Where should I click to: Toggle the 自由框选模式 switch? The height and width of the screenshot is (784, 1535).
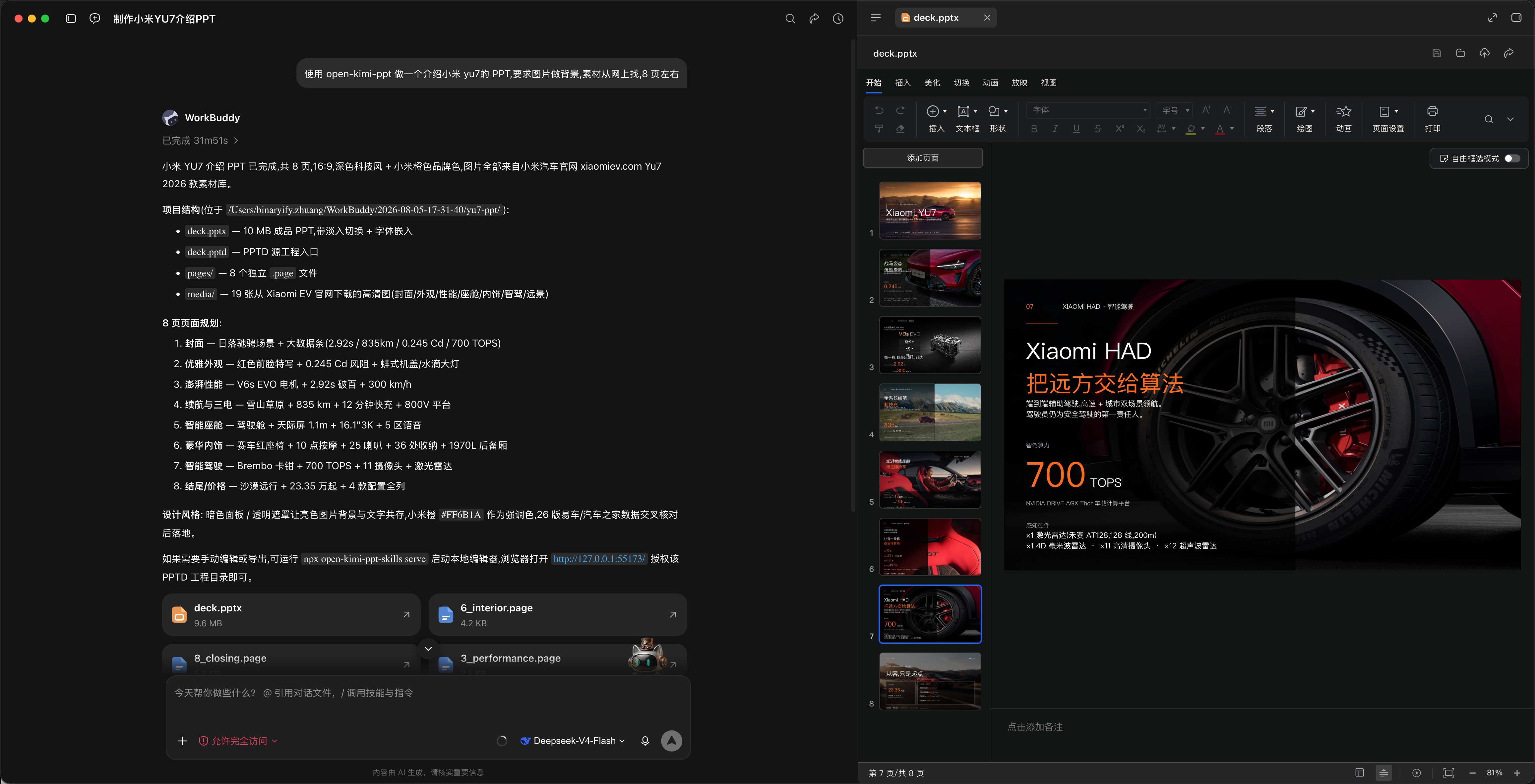coord(1512,158)
